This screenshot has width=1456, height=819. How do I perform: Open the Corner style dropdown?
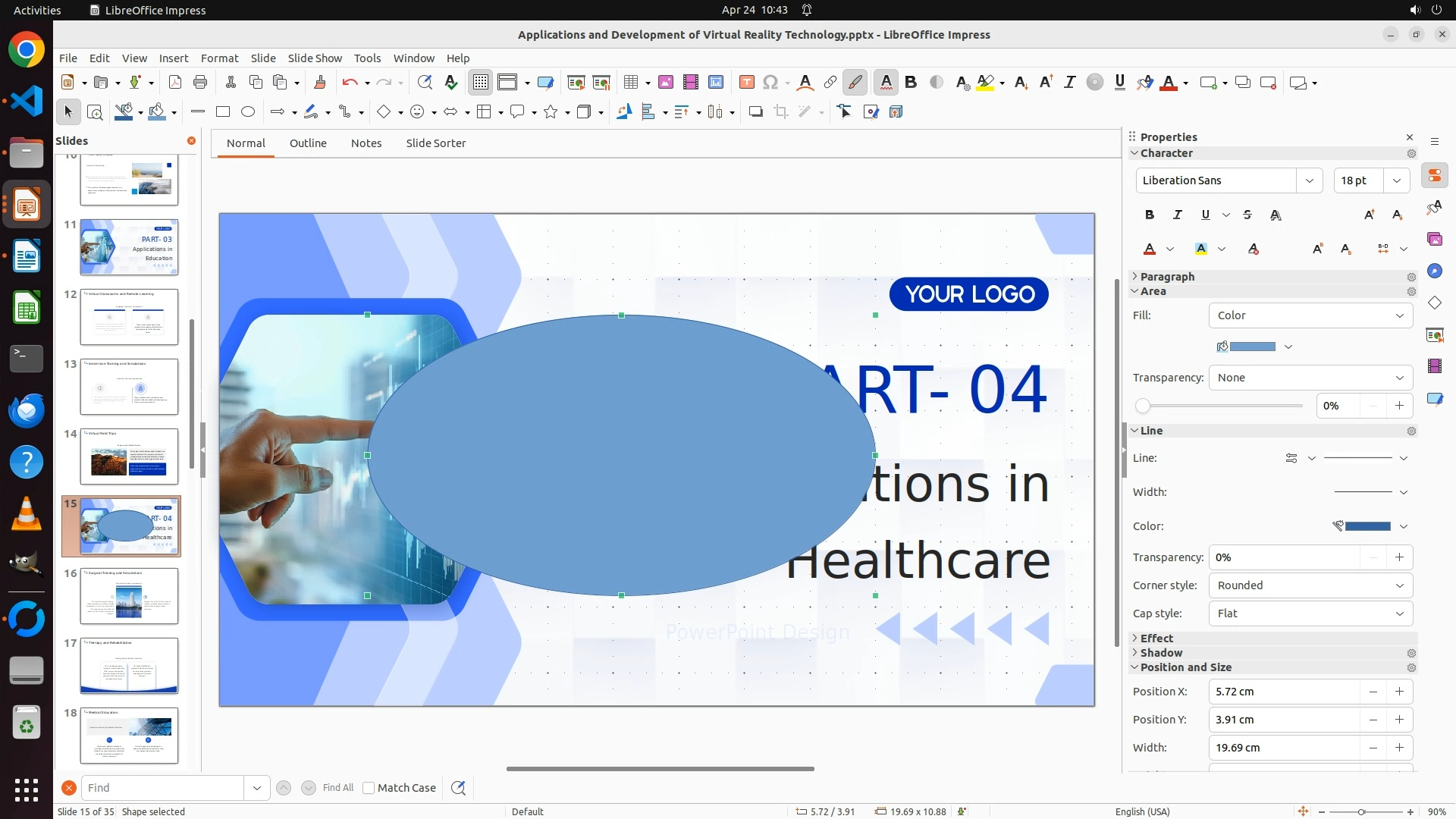click(x=1310, y=585)
